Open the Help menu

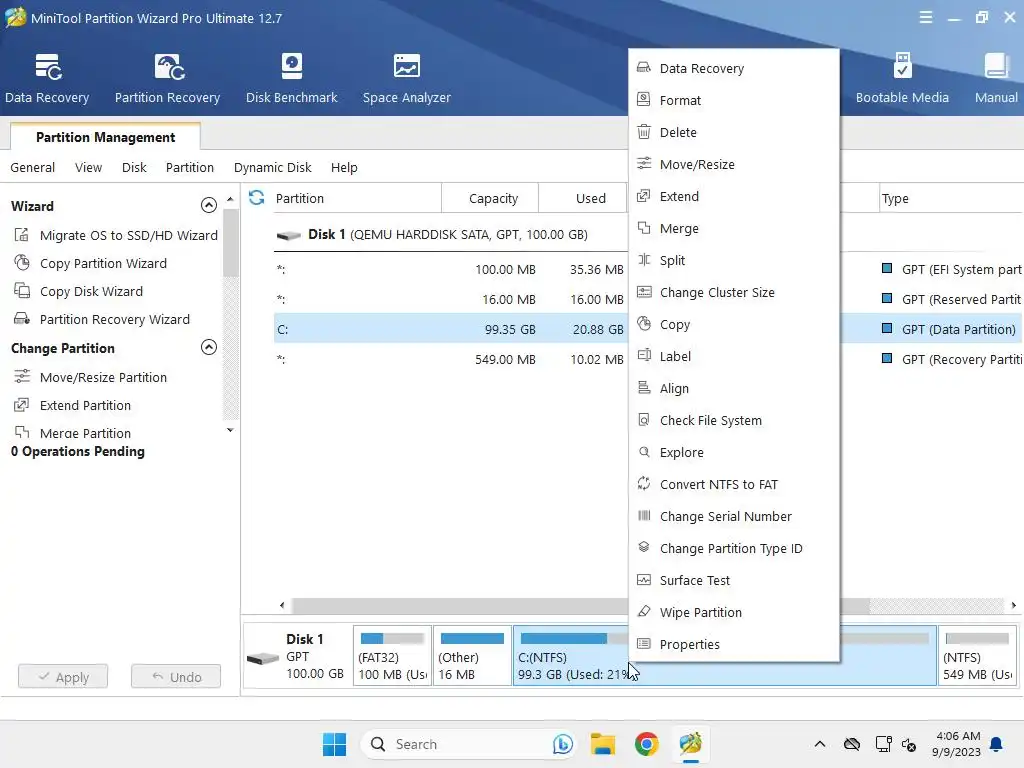point(344,167)
